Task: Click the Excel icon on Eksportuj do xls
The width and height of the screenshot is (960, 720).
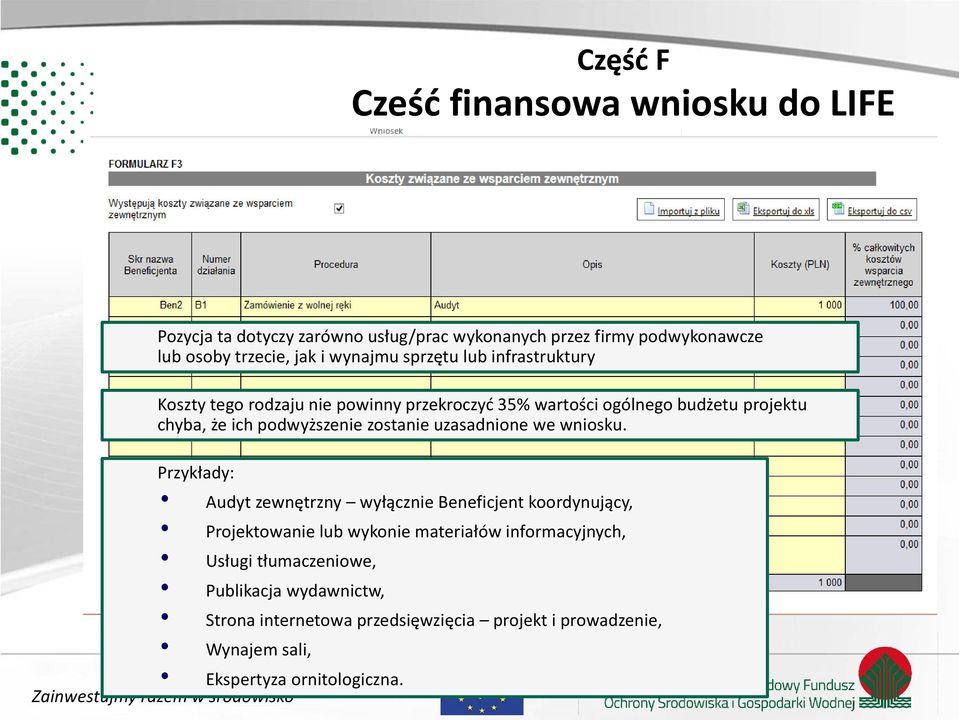Action: pos(743,209)
